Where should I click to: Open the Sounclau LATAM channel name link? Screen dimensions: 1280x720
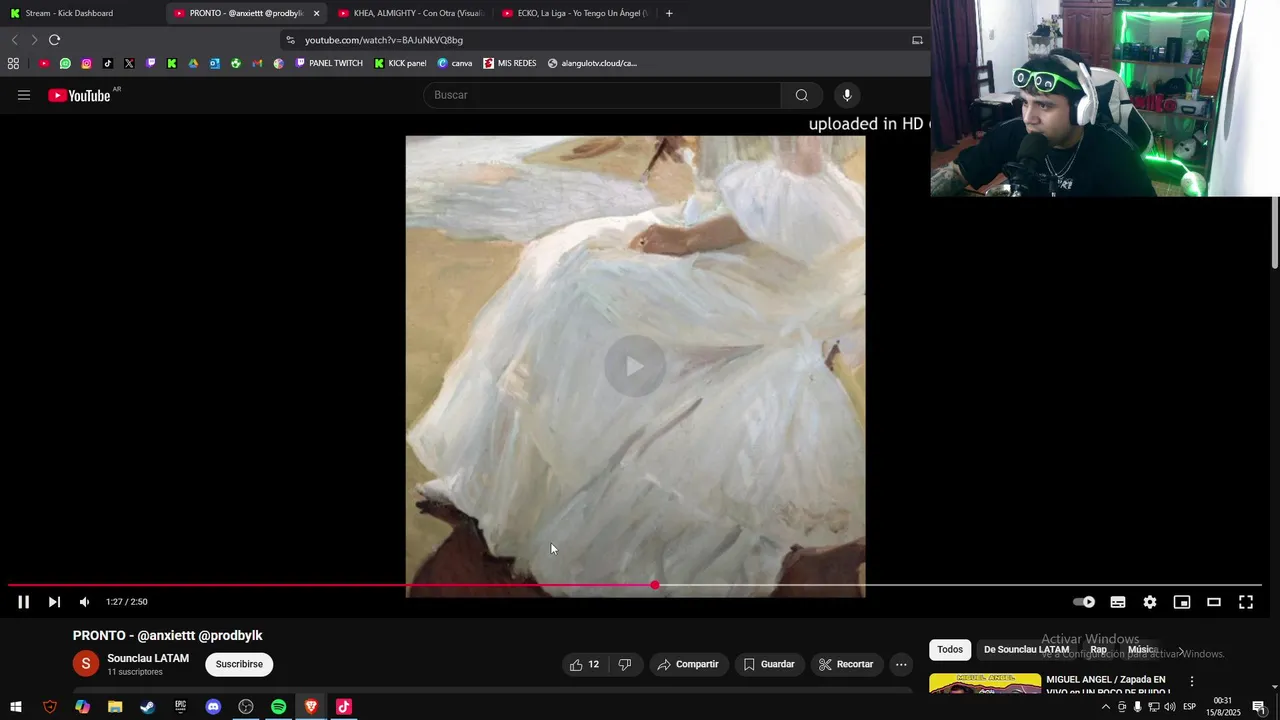148,658
